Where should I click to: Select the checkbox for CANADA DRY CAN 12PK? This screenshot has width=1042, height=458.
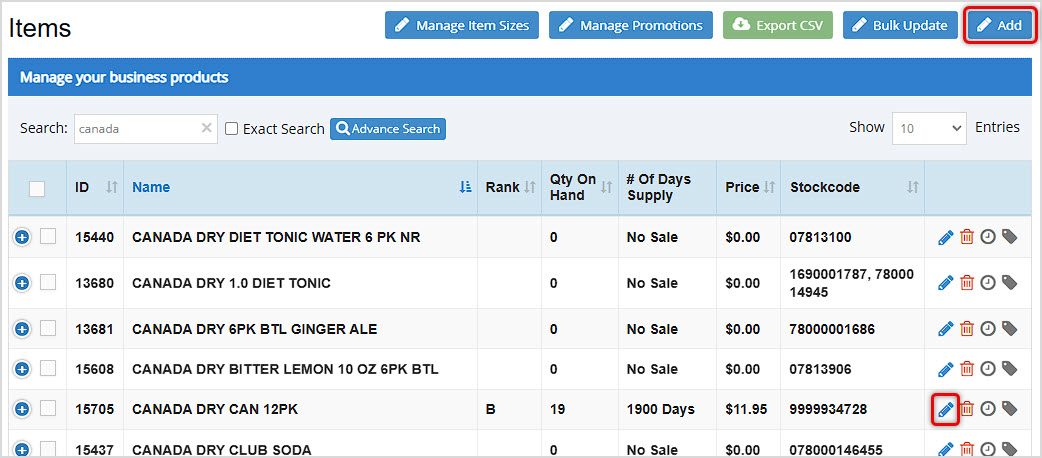pos(48,409)
